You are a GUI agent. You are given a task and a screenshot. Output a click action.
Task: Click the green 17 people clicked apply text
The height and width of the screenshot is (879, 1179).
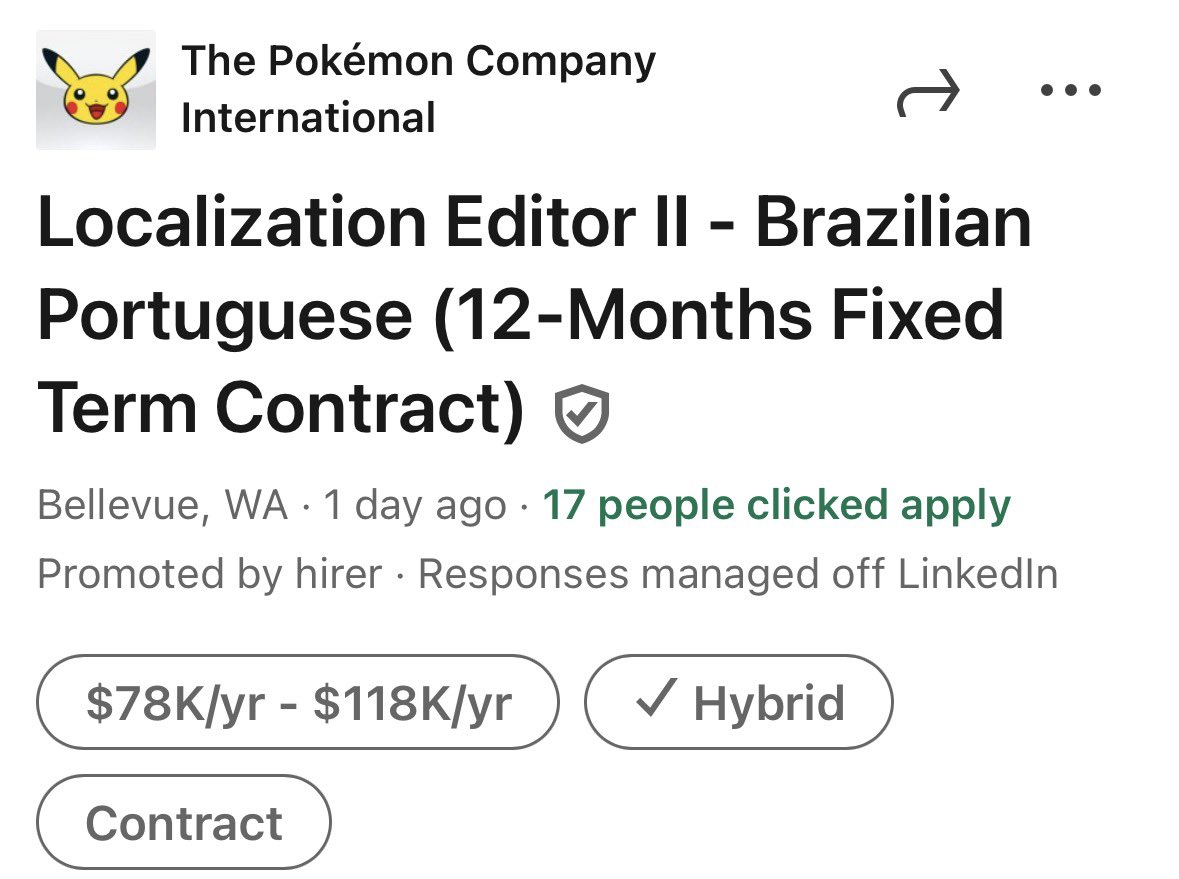point(776,506)
